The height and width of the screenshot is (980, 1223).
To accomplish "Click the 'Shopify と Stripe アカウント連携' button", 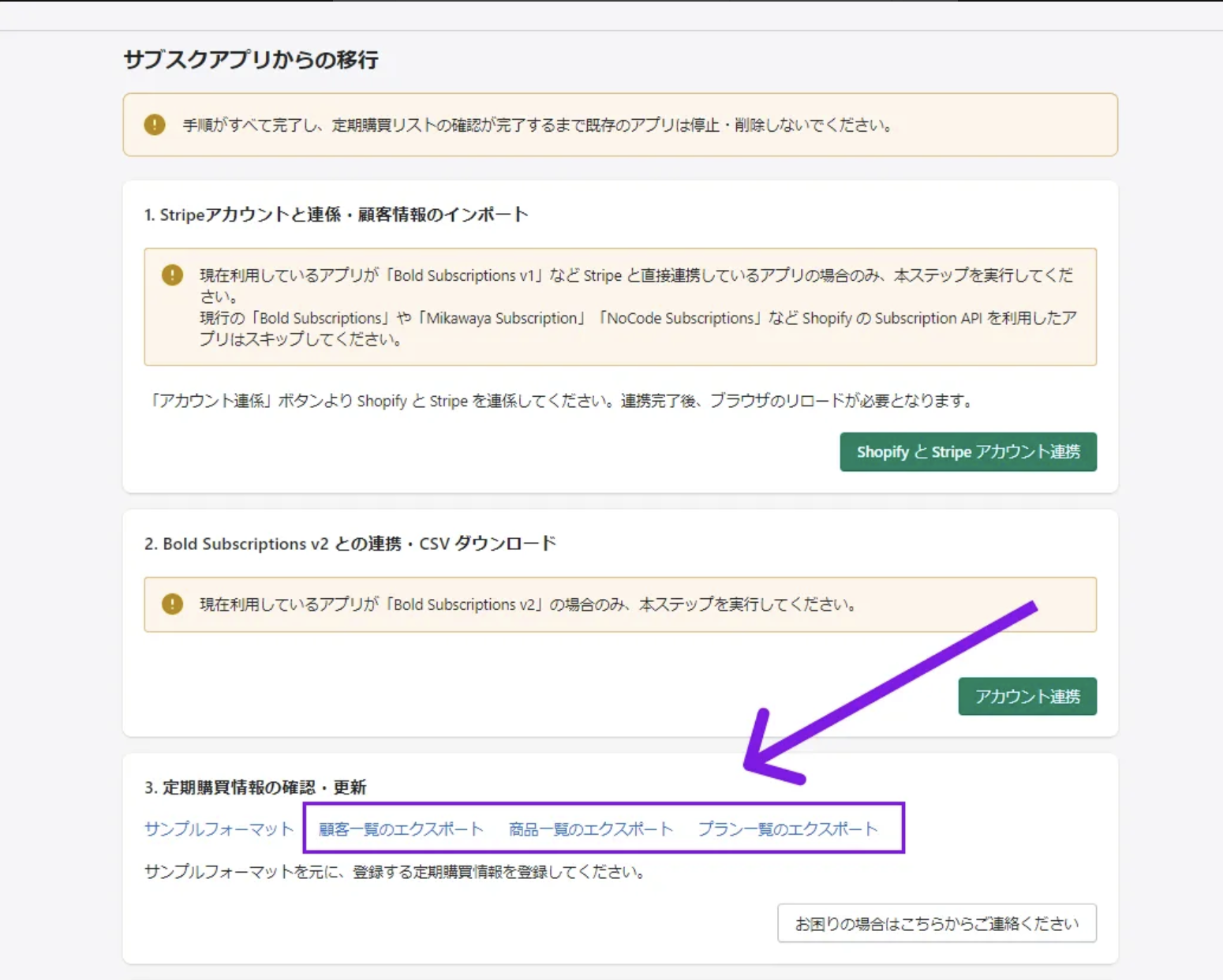I will pyautogui.click(x=968, y=452).
